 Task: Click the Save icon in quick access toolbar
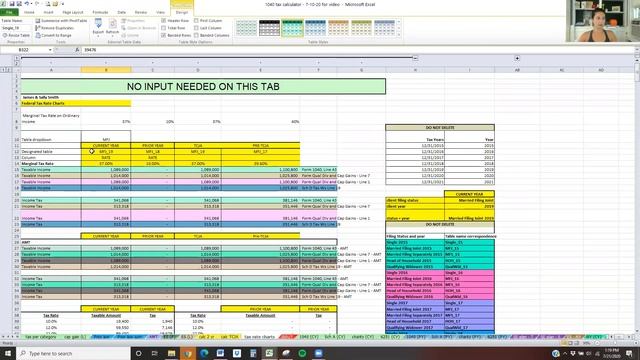click(x=12, y=4)
